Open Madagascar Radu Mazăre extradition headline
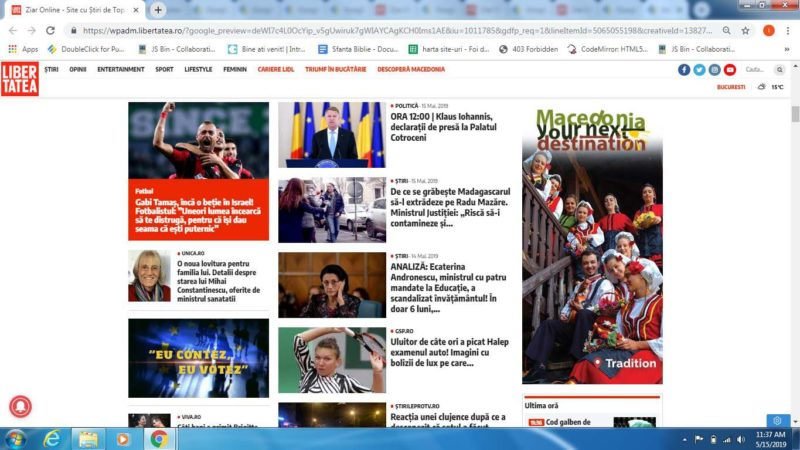Viewport: 800px width, 450px height. (451, 207)
